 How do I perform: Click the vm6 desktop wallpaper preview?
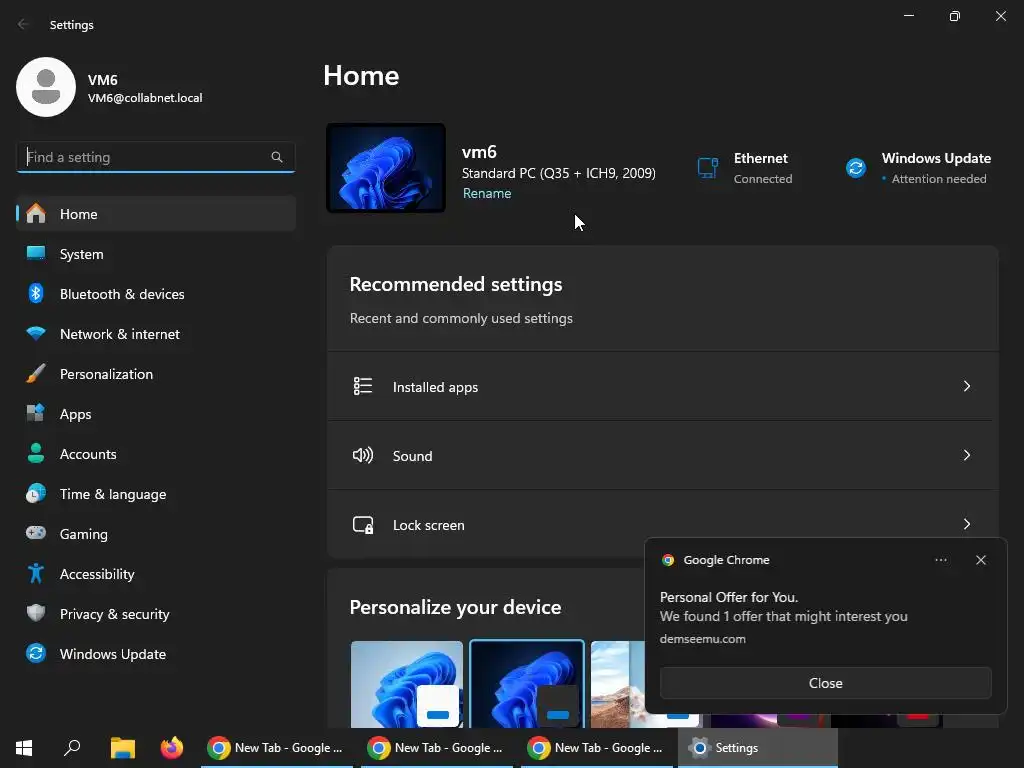pos(386,168)
